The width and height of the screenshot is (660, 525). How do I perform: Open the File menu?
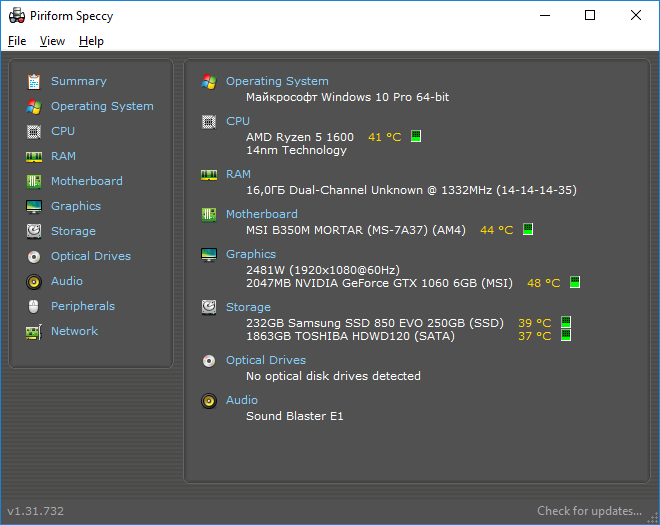click(x=17, y=41)
